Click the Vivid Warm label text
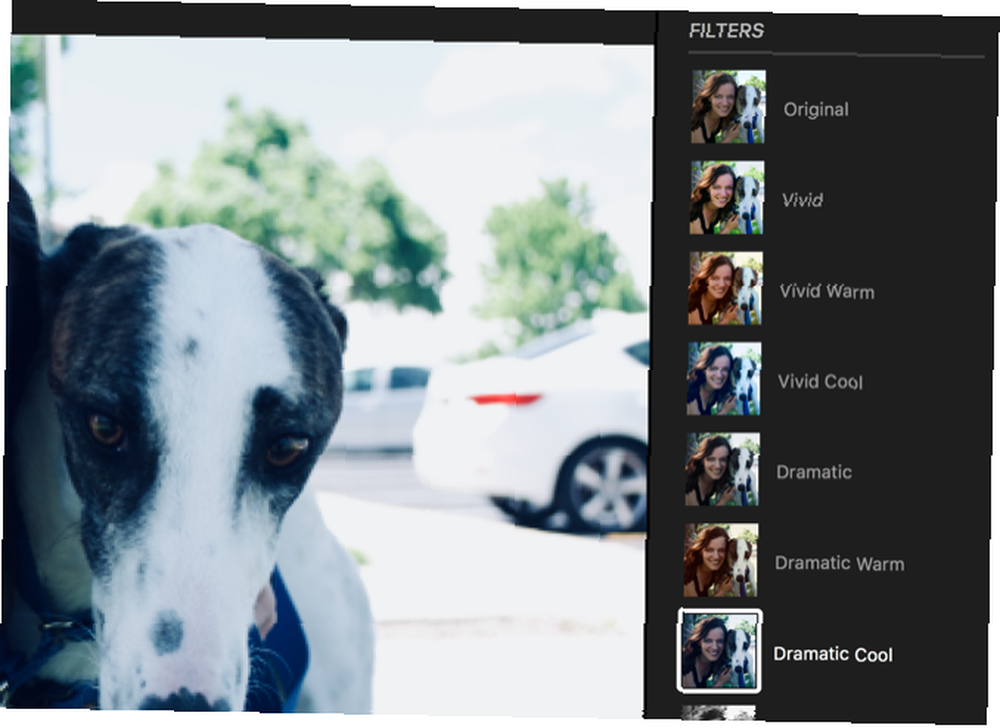 pos(827,291)
